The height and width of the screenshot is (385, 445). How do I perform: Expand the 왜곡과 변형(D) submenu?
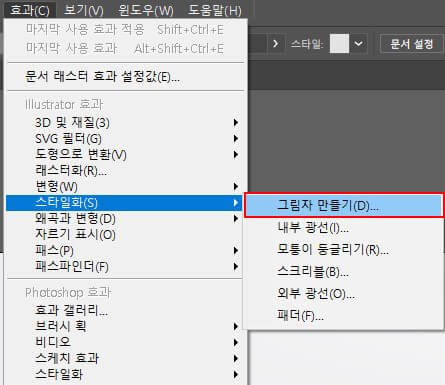coord(124,219)
